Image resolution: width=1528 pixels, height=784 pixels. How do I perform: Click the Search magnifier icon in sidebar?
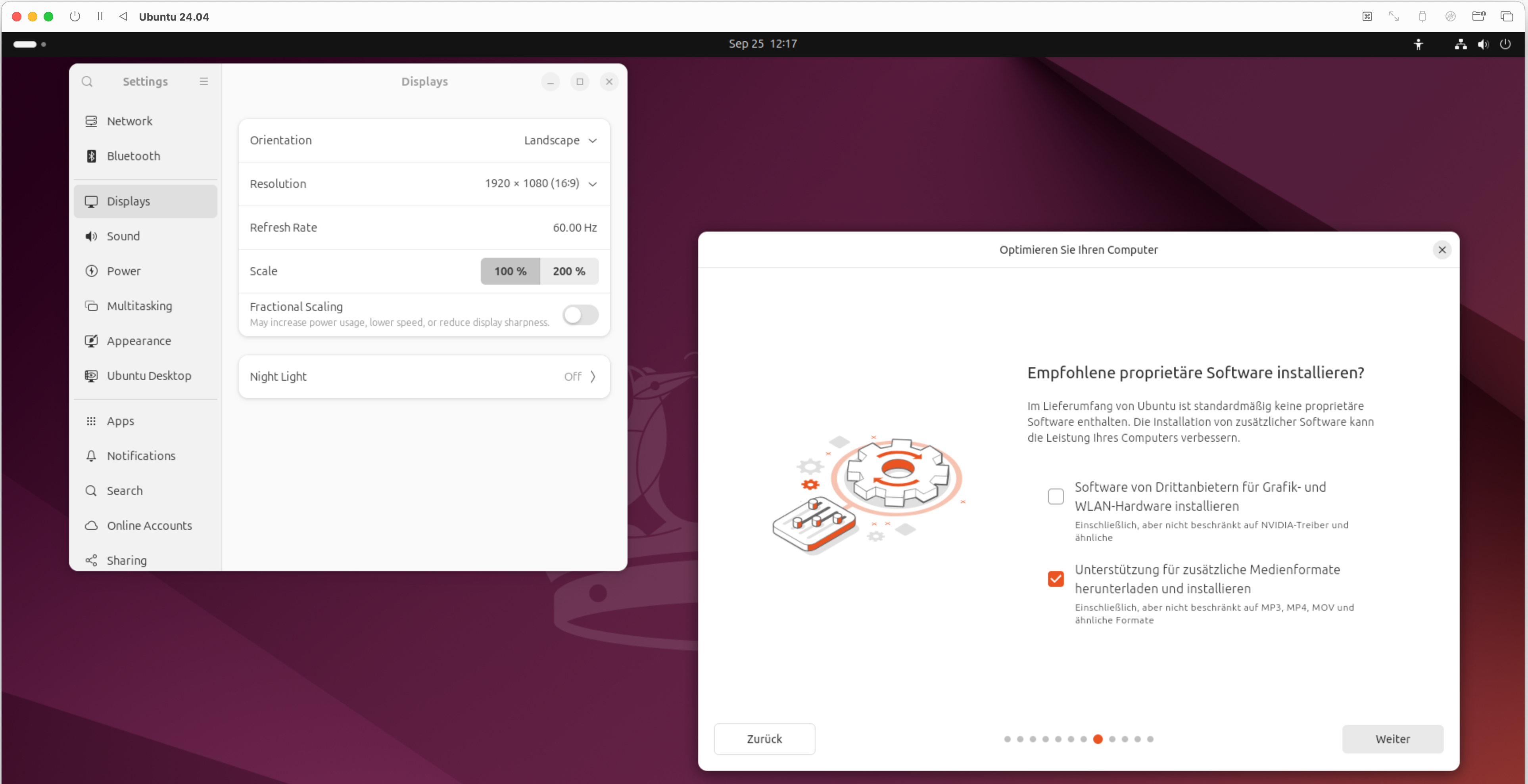click(91, 491)
